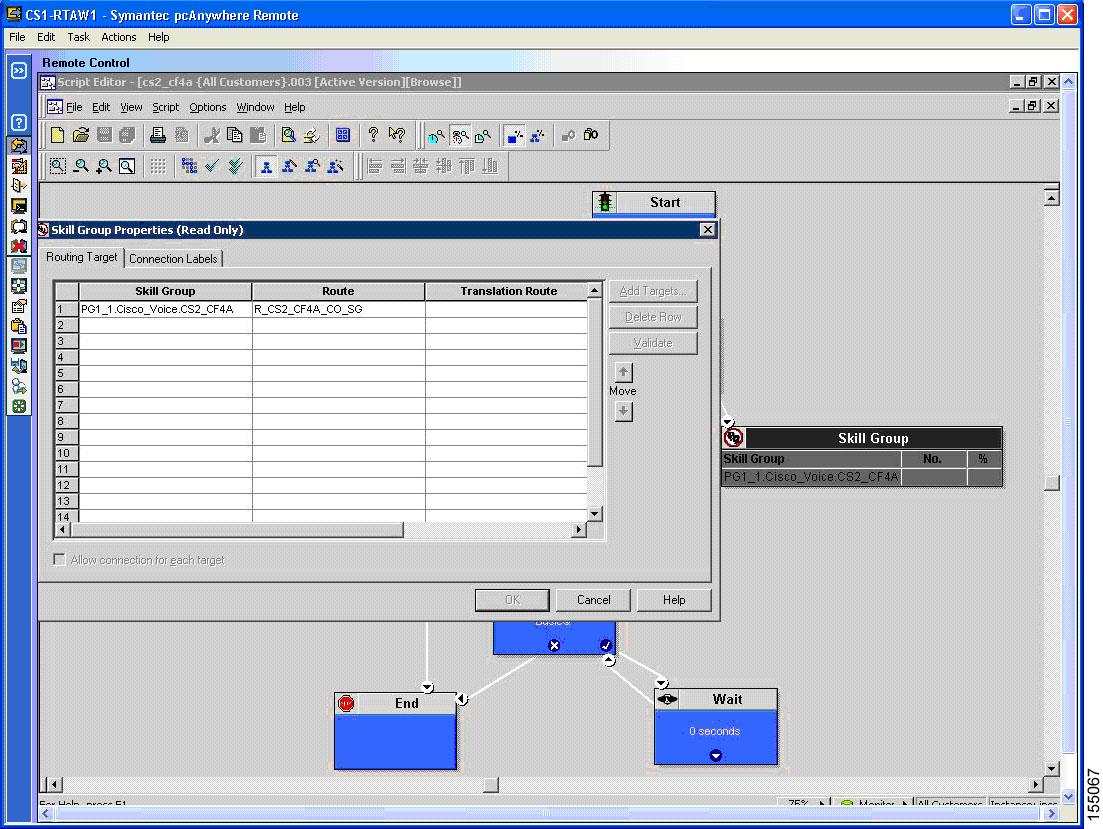Click the Help button in the dialog
The image size is (1103, 829).
pyautogui.click(x=673, y=600)
